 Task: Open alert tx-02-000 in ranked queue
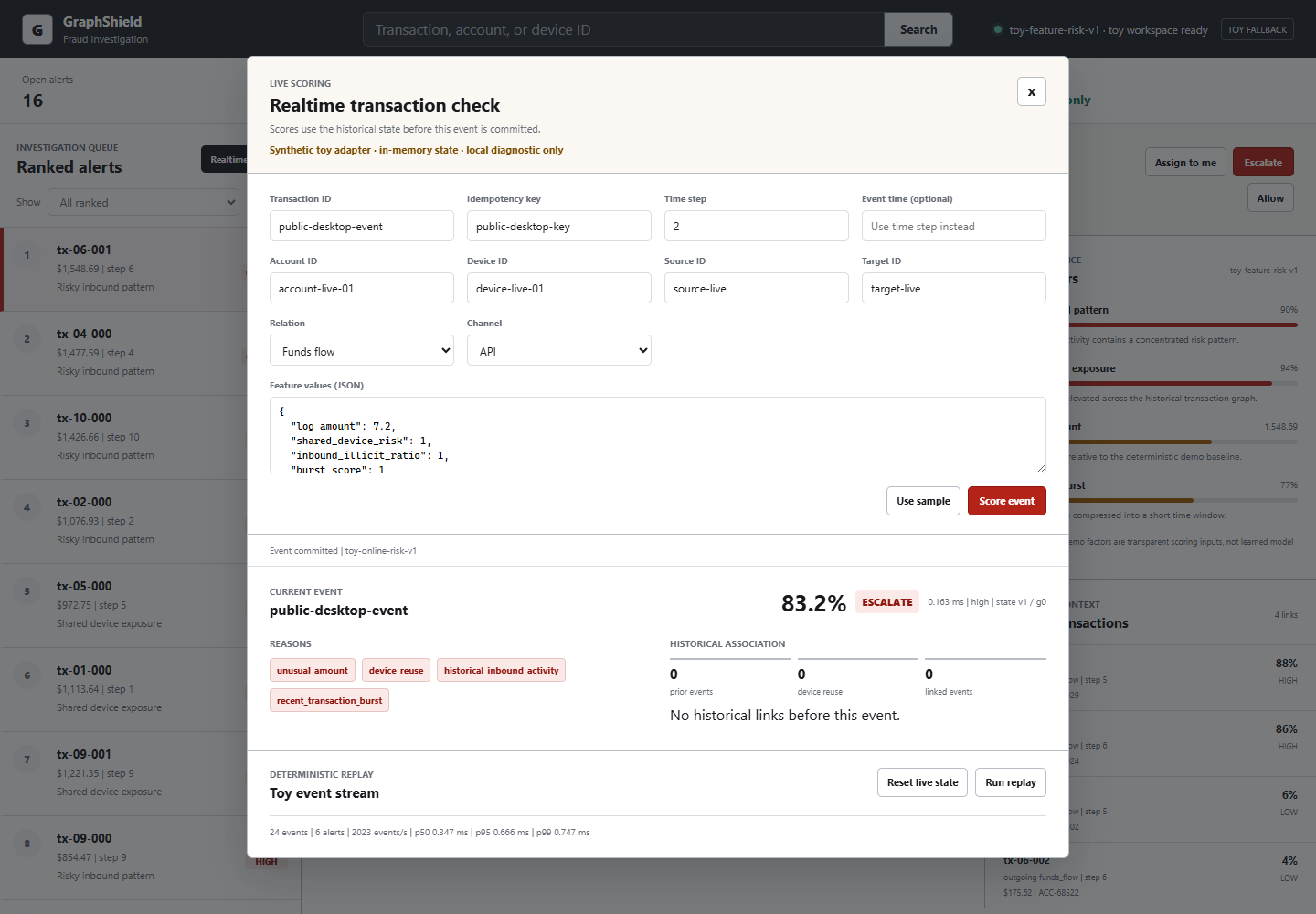point(124,521)
